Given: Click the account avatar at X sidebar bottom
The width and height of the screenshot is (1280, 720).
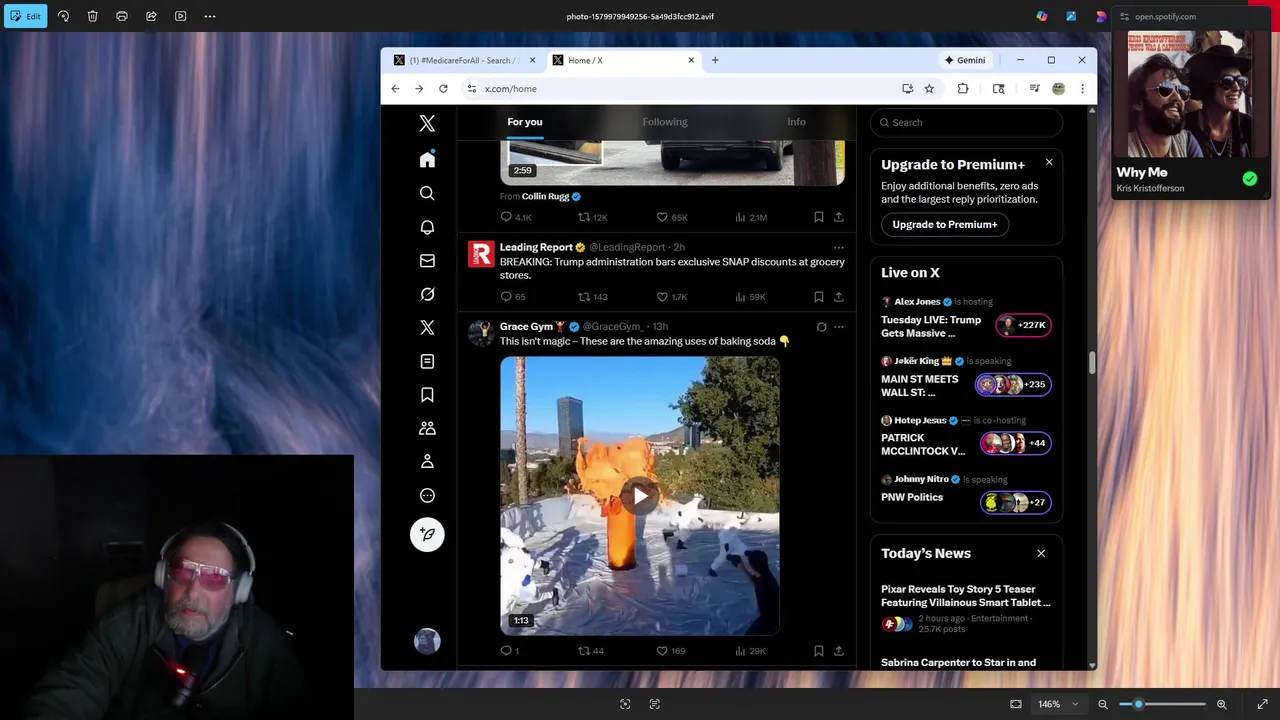Looking at the screenshot, I should click(x=427, y=641).
